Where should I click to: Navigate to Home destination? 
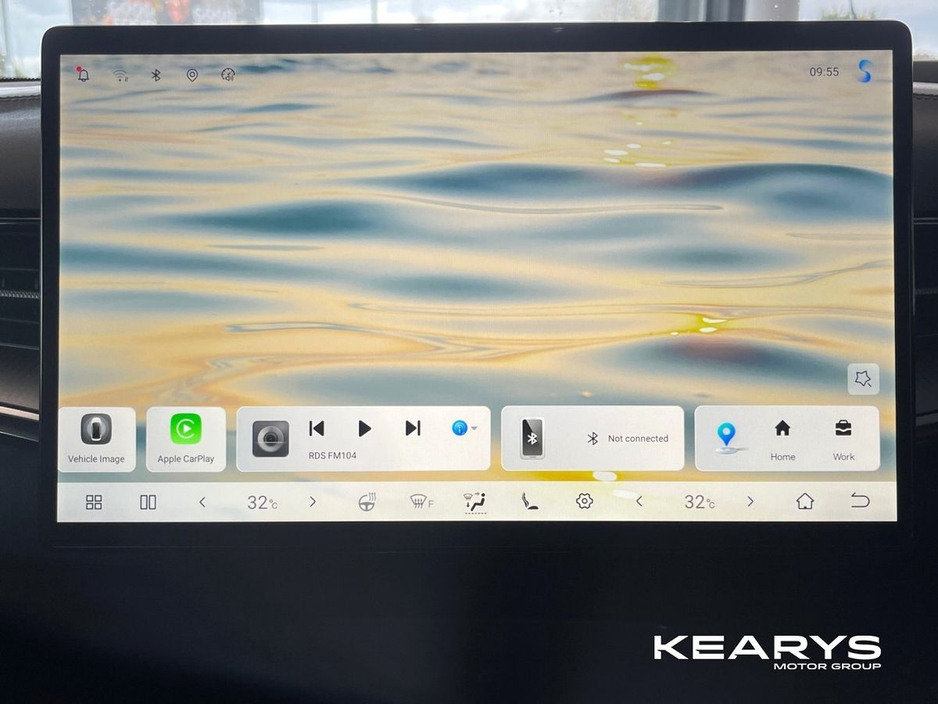click(x=782, y=438)
